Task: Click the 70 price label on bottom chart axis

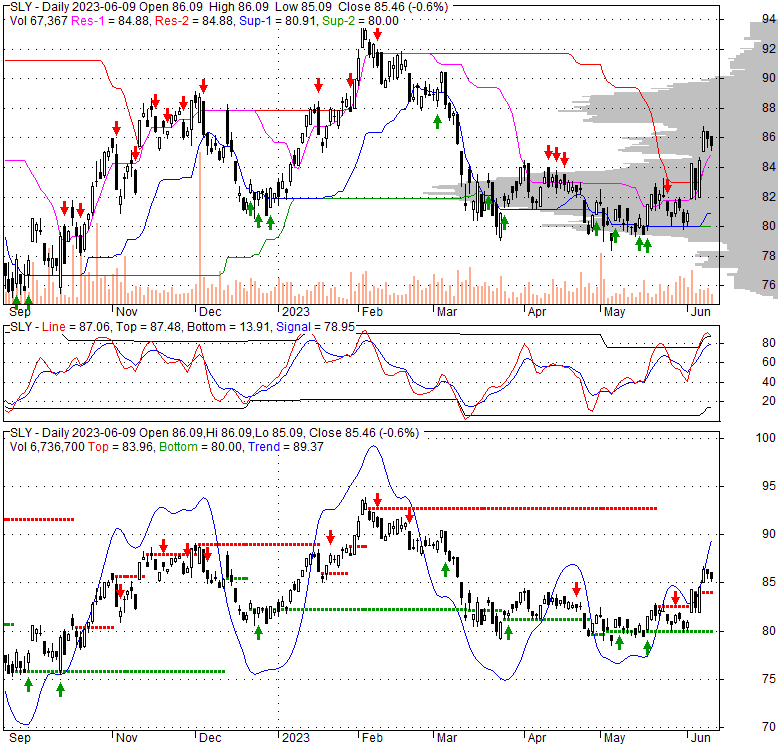Action: tap(769, 727)
